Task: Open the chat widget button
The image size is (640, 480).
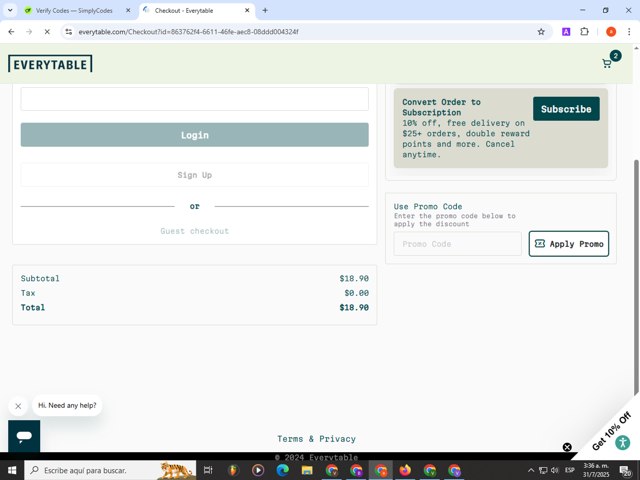Action: pyautogui.click(x=24, y=436)
